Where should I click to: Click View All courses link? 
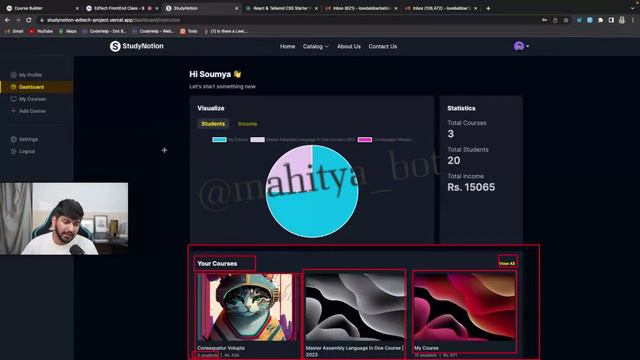[507, 263]
